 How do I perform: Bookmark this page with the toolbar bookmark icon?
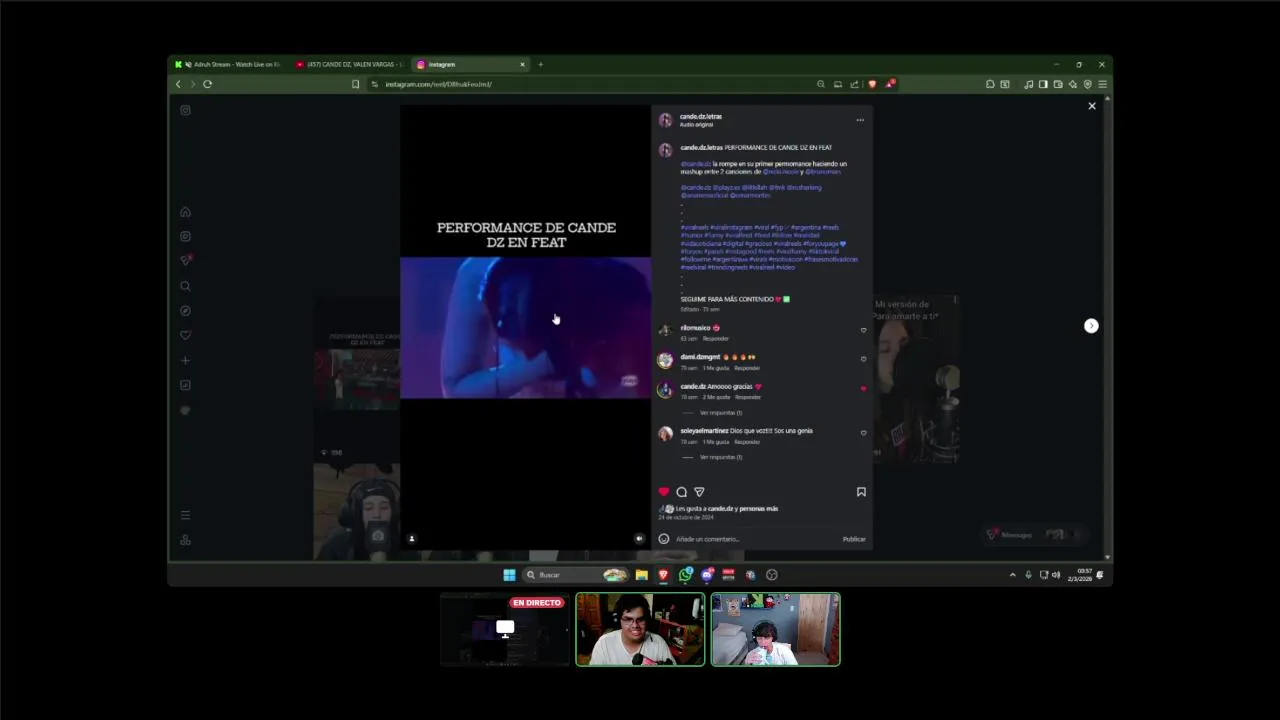tap(355, 84)
